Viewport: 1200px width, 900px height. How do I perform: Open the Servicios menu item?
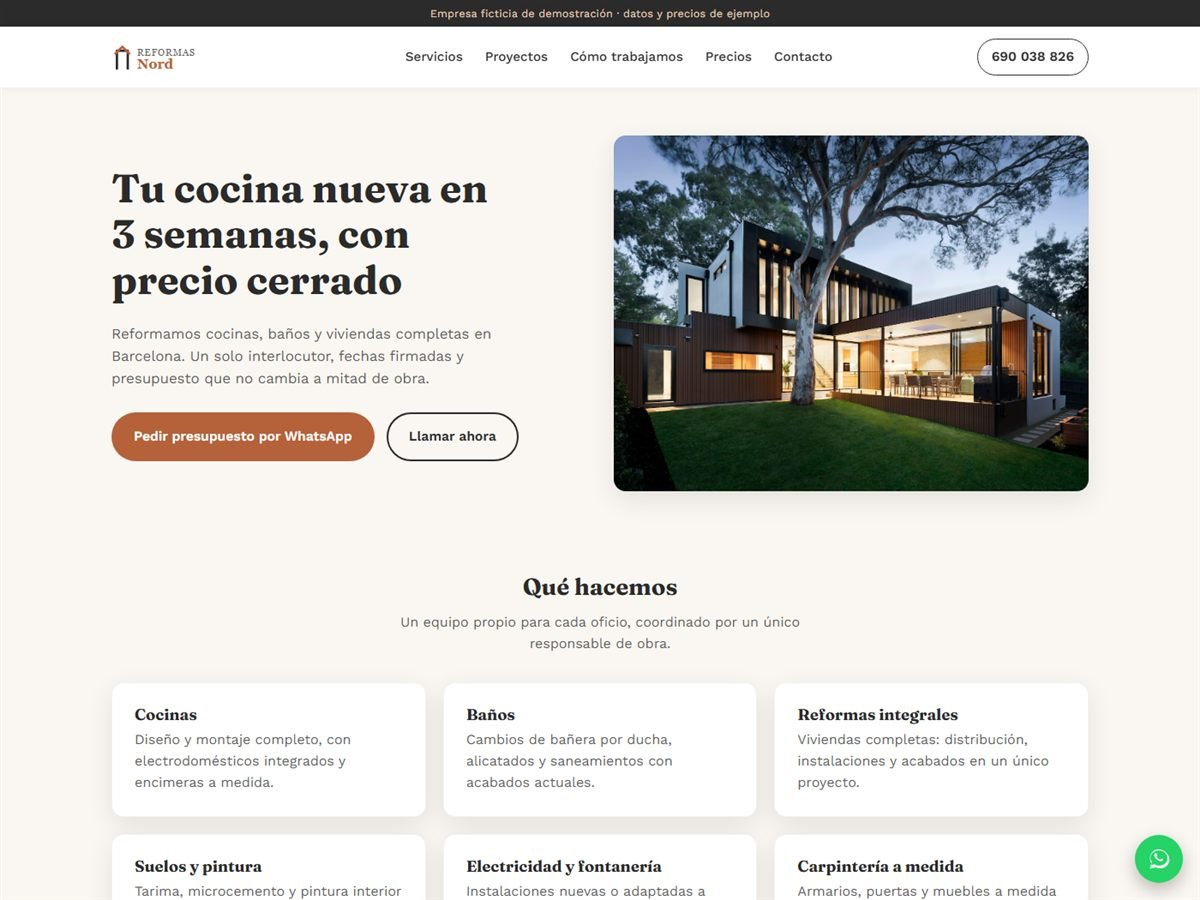[434, 57]
